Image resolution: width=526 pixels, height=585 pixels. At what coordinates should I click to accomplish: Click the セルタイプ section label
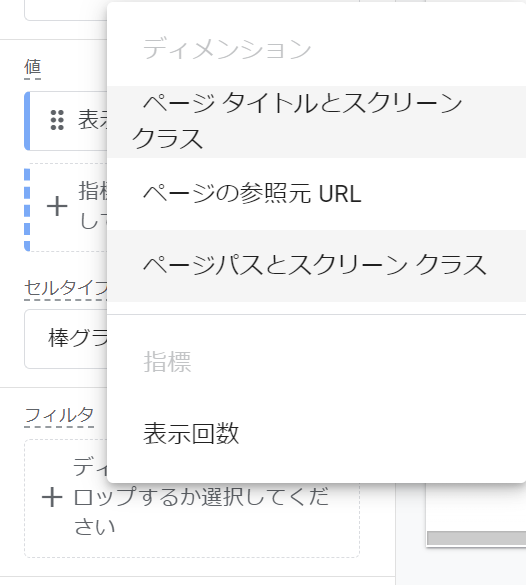(66, 288)
